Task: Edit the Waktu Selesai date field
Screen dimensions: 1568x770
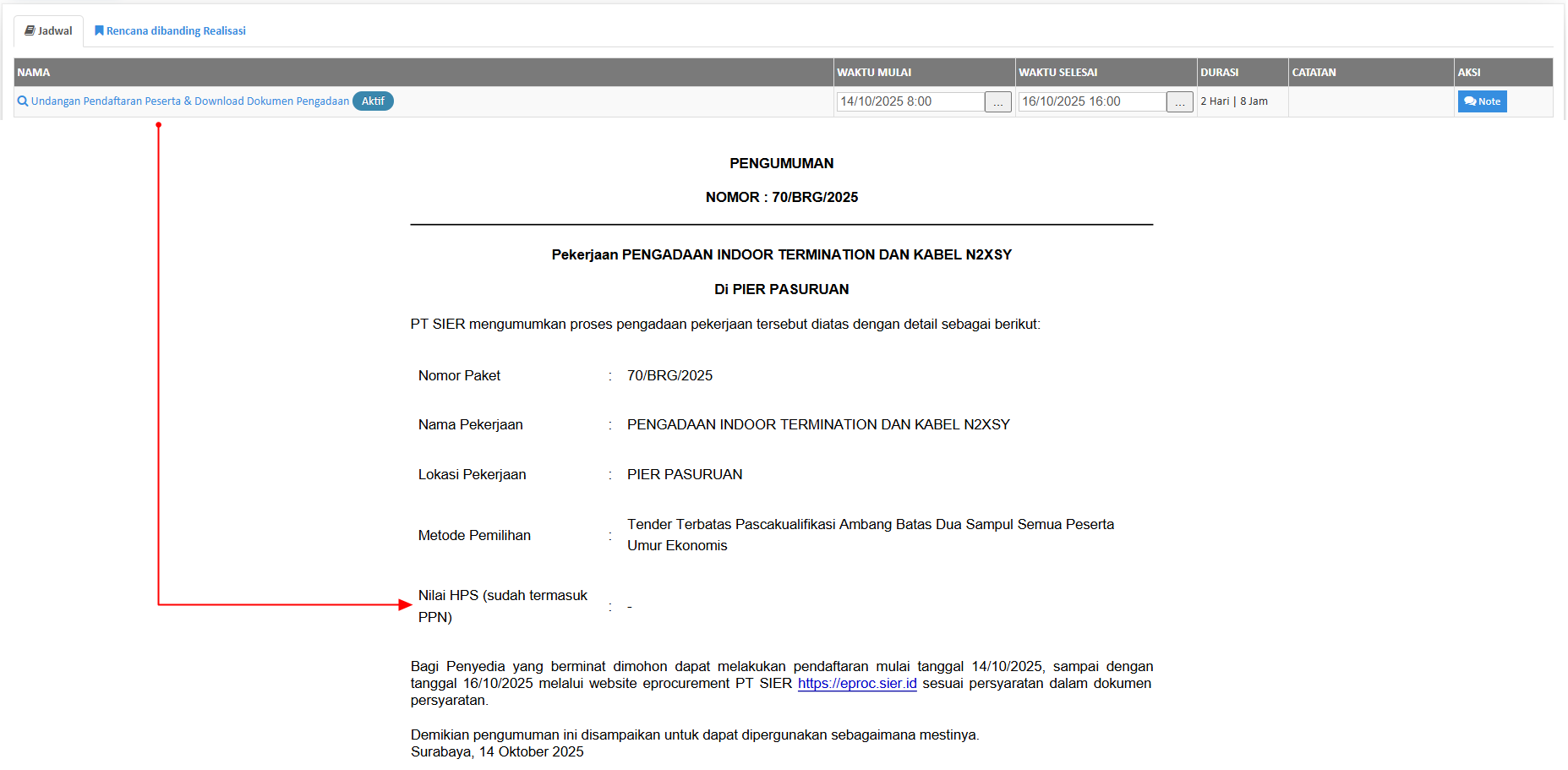Action: (1092, 101)
